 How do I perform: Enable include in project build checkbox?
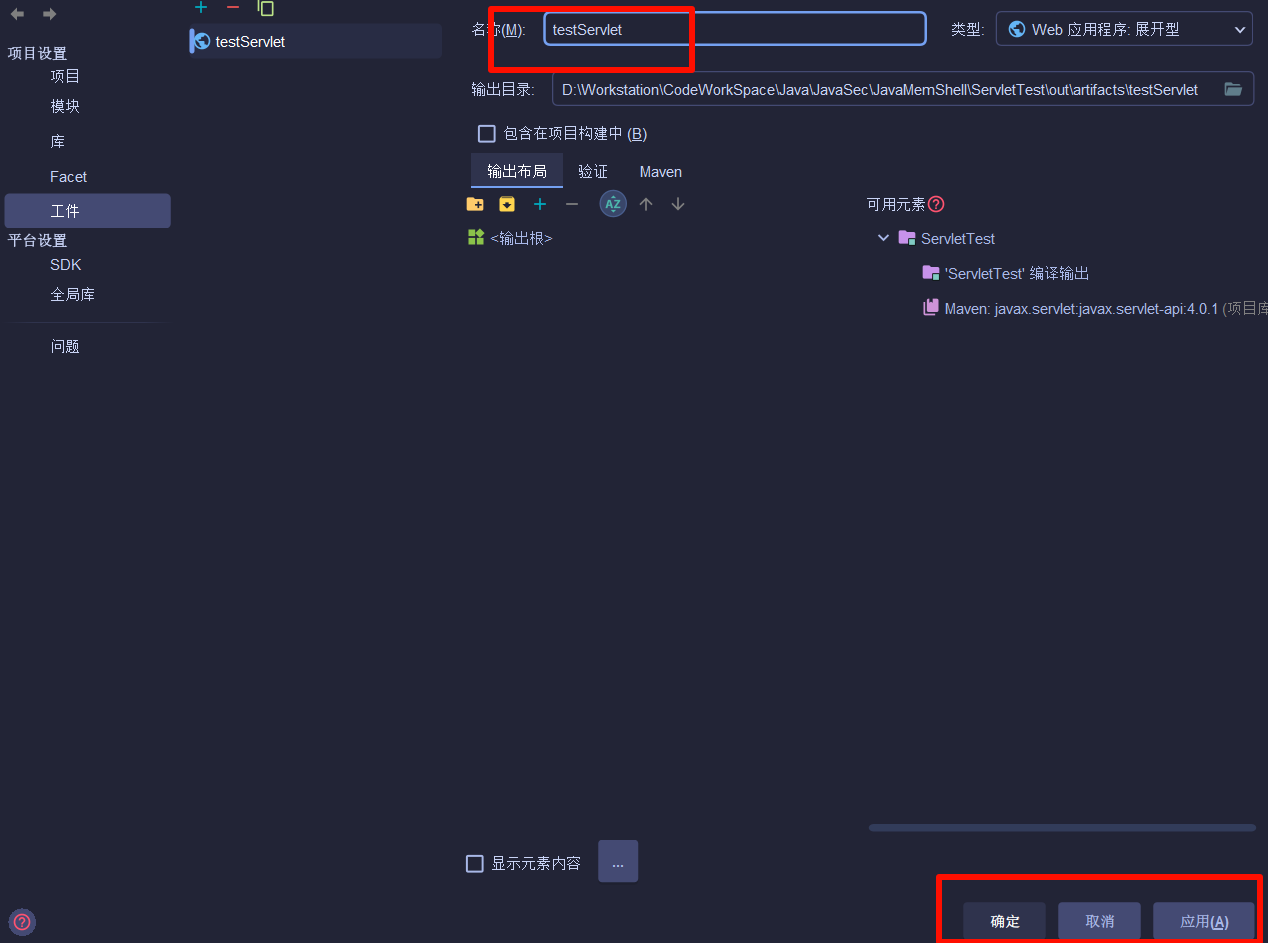click(487, 133)
